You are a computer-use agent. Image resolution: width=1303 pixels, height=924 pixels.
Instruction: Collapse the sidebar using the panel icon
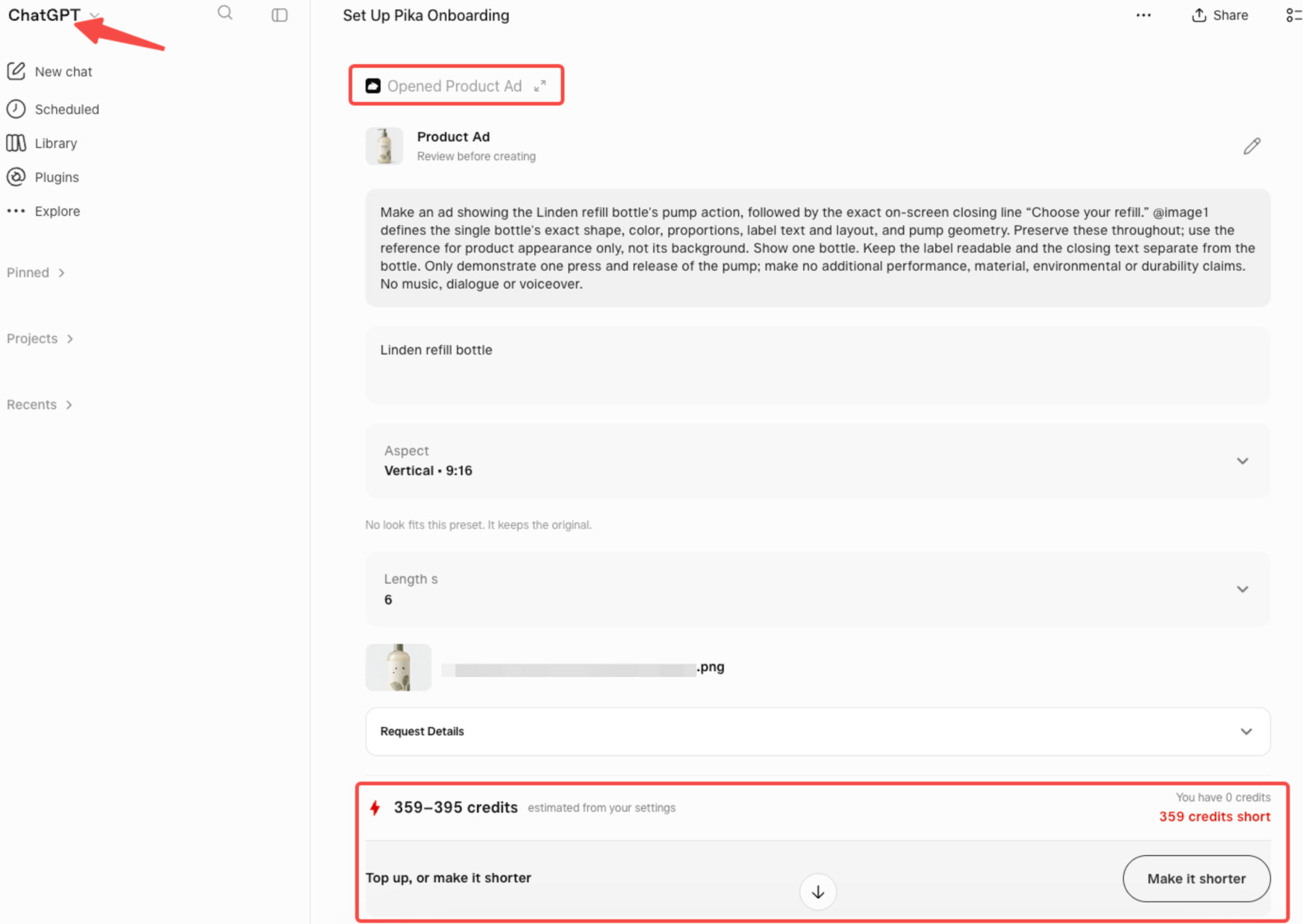coord(280,15)
